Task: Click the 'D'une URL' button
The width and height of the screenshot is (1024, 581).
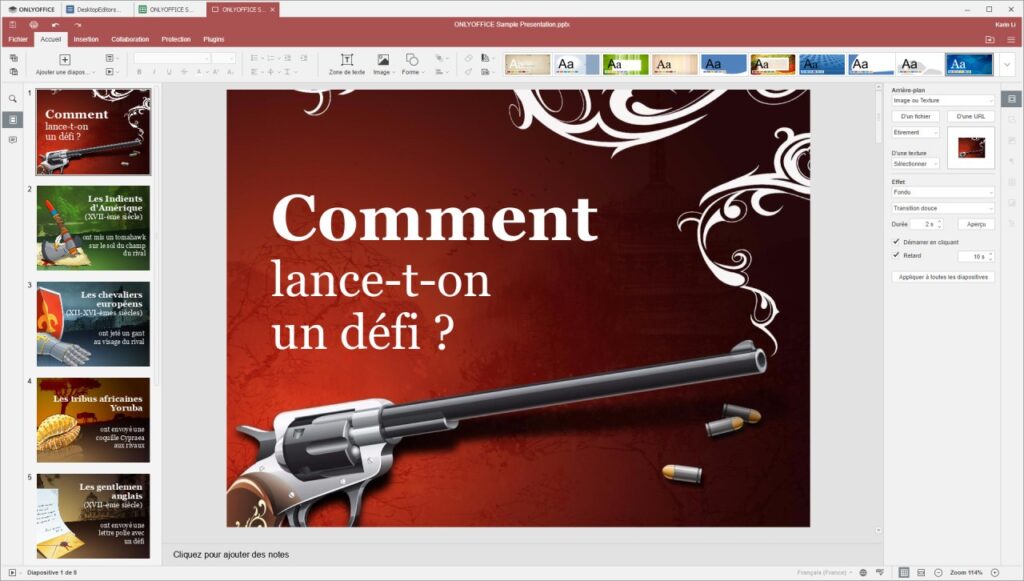Action: click(x=970, y=116)
